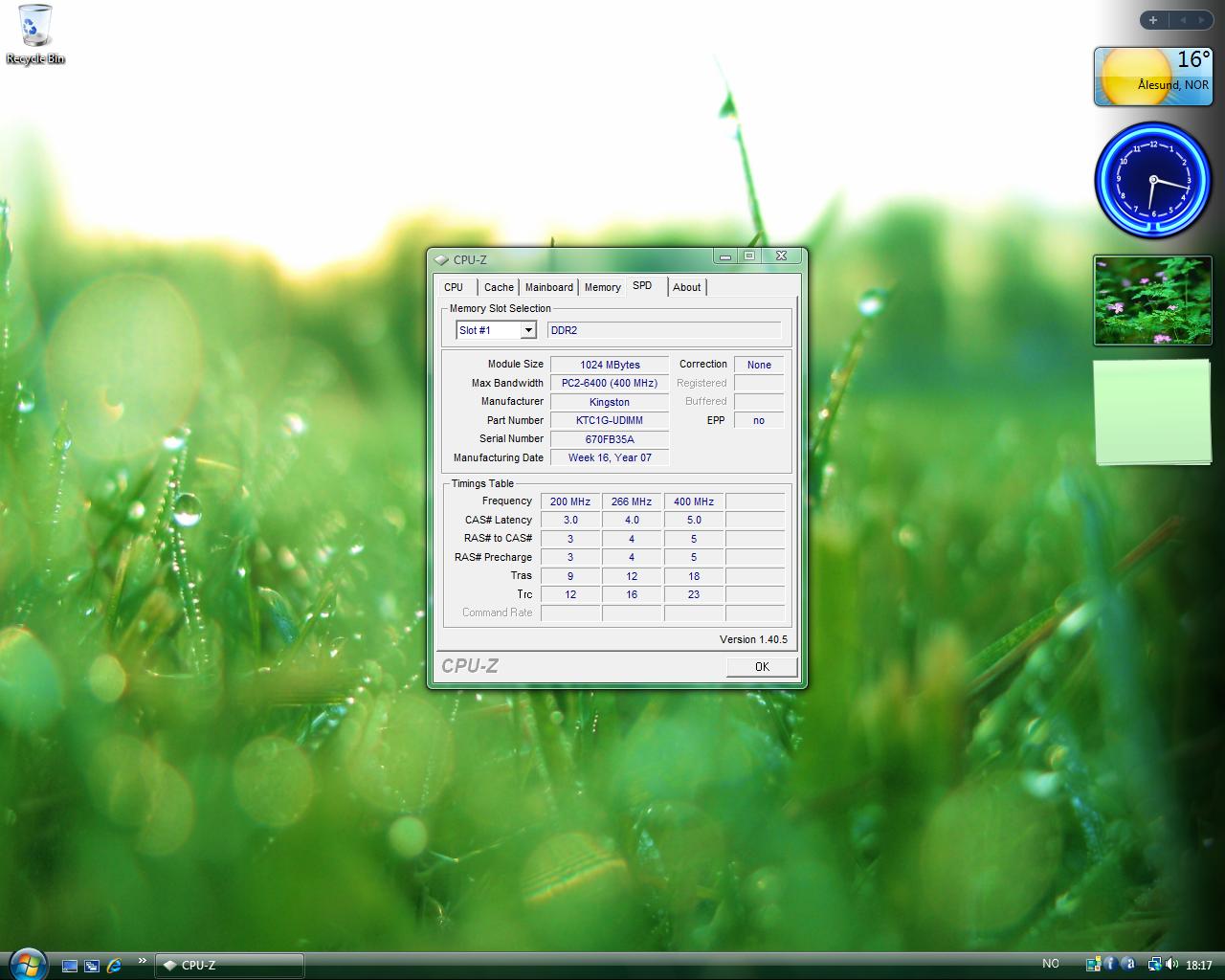Click the CAS# Latency 3.0 cell
Screen dimensions: 1225x980
click(x=570, y=520)
